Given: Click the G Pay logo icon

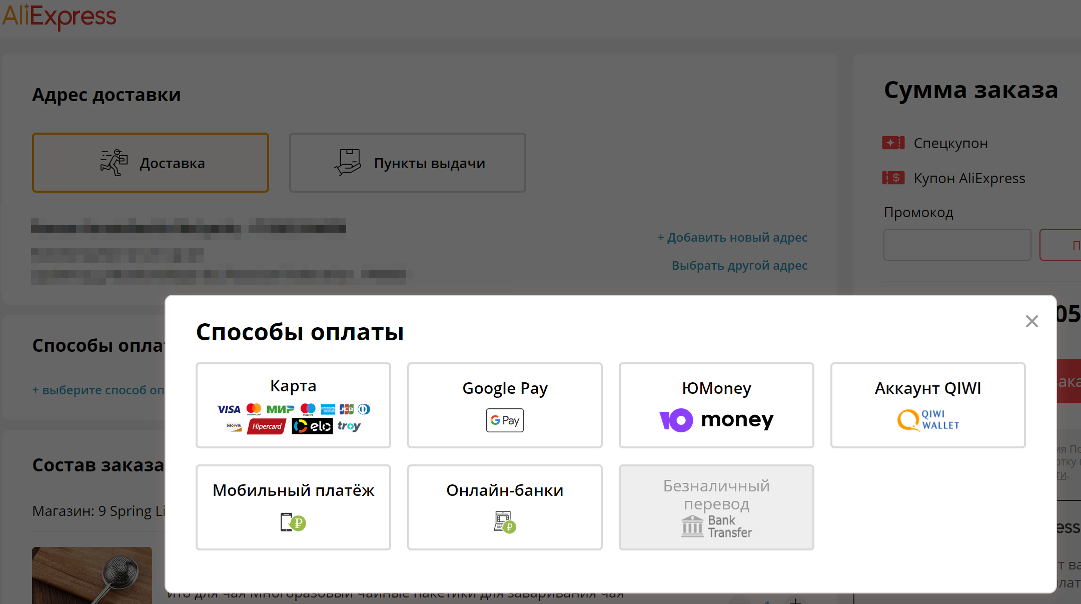Looking at the screenshot, I should tap(505, 420).
